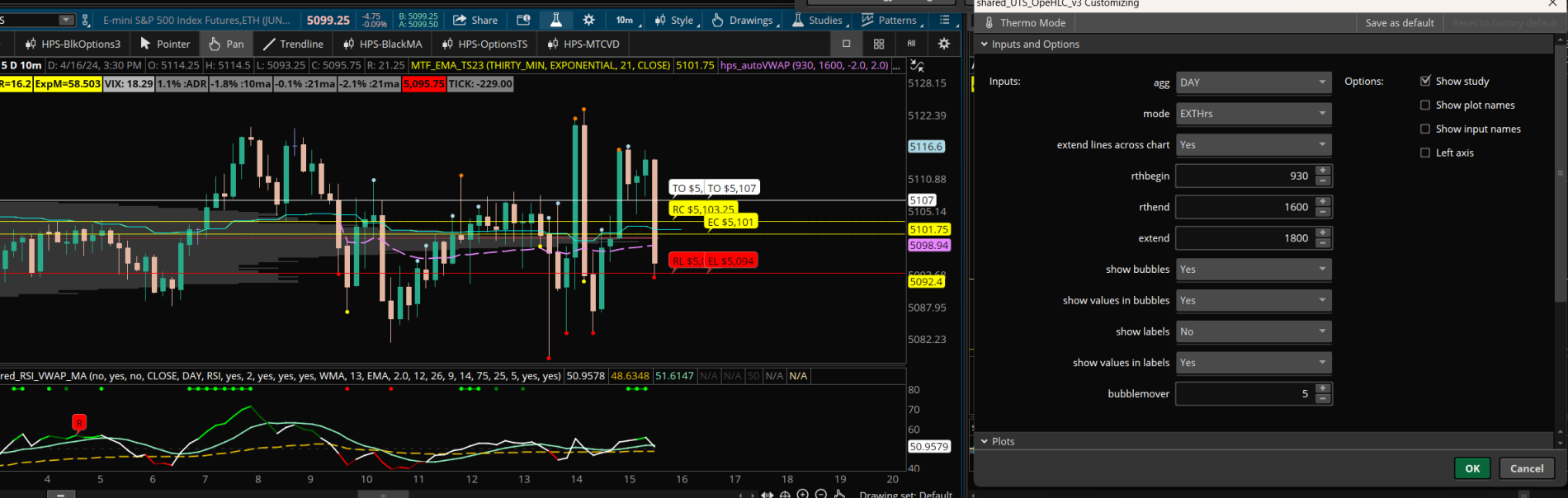This screenshot has width=1568, height=498.
Task: Click the chart grid layout icon
Action: [x=879, y=44]
